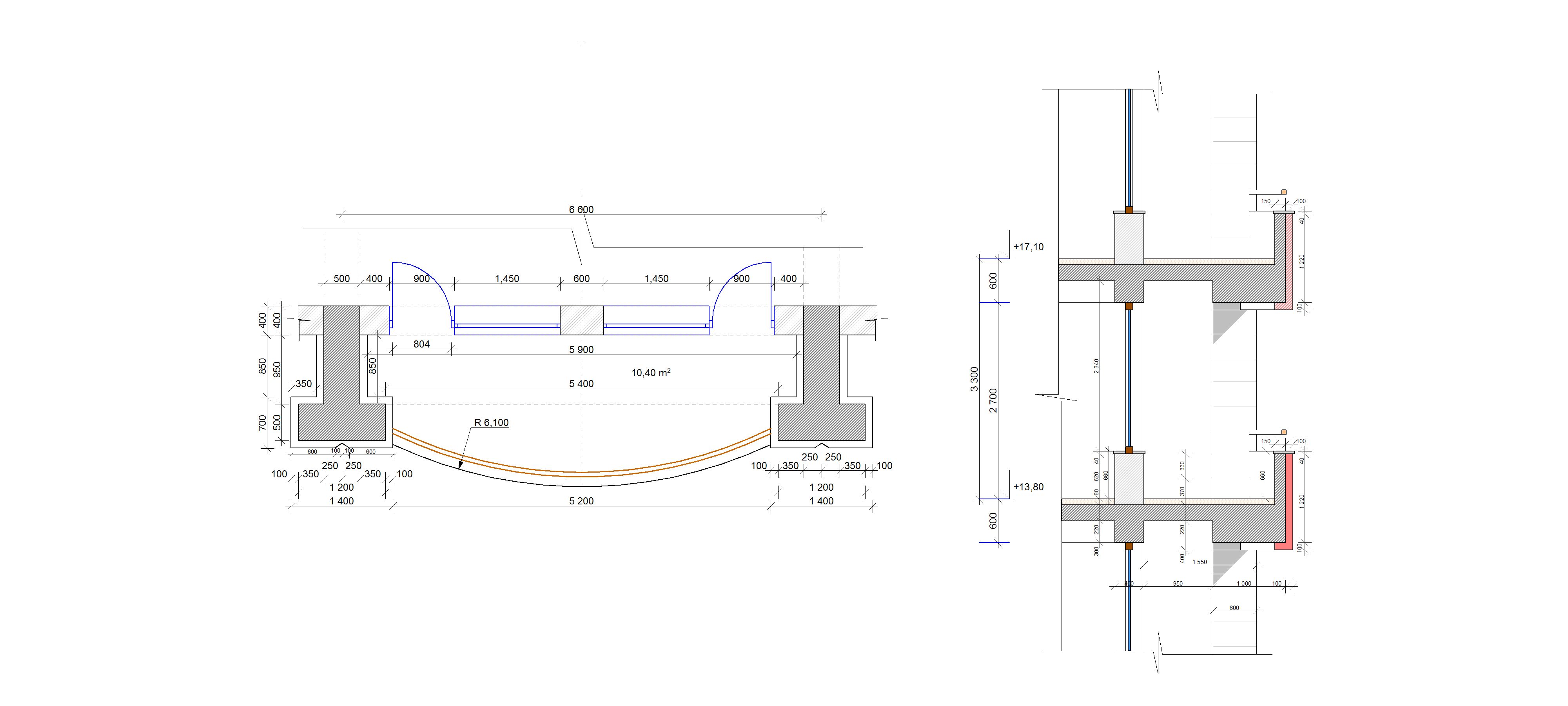Click the +13,80 elevation marker
The image size is (1568, 706).
point(1028,487)
